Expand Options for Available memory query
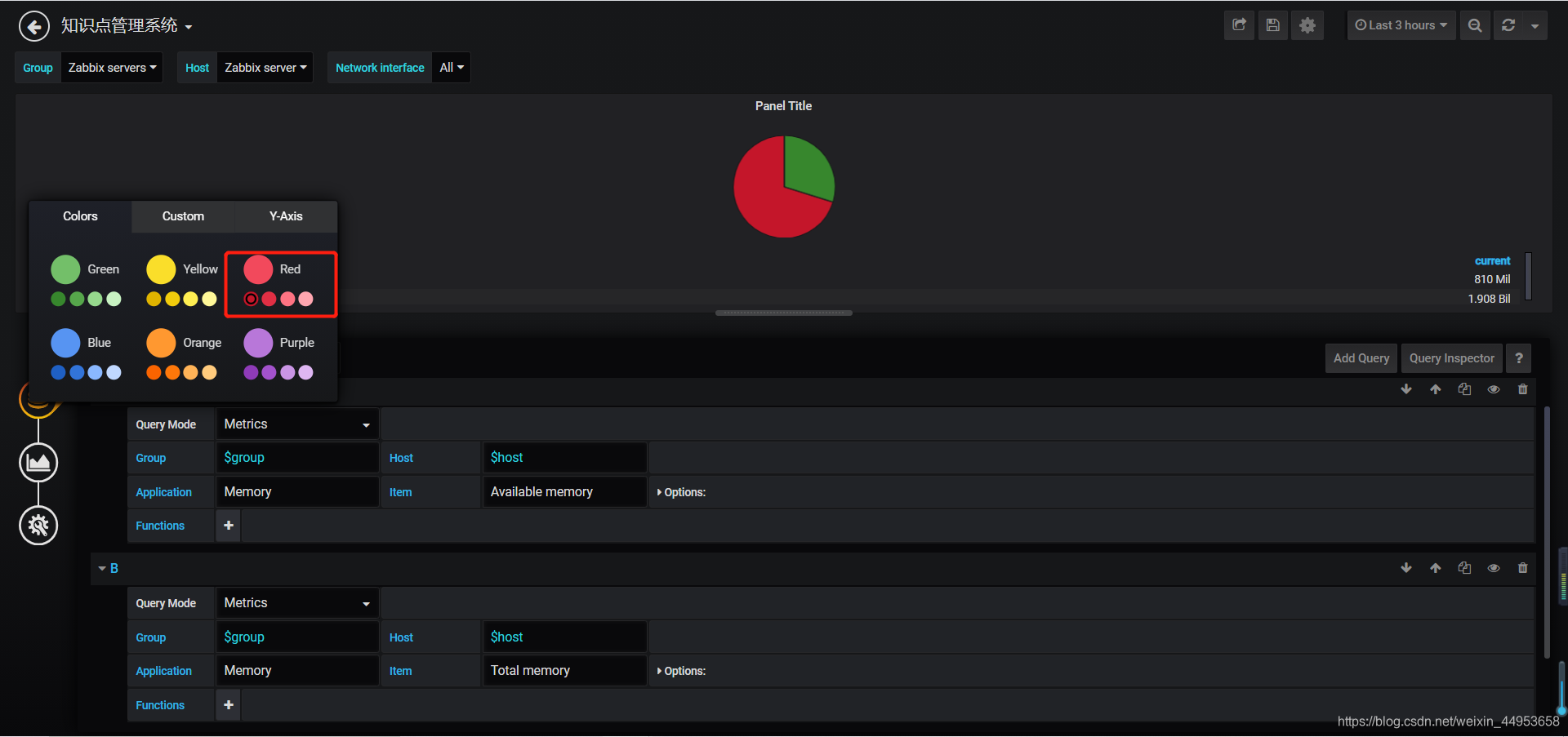1568x737 pixels. click(x=681, y=492)
